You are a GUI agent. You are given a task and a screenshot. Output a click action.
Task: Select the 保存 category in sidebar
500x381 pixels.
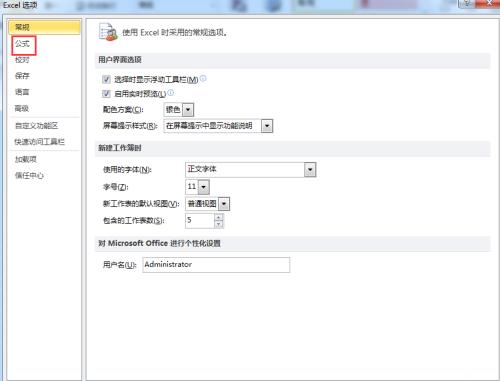coord(22,76)
